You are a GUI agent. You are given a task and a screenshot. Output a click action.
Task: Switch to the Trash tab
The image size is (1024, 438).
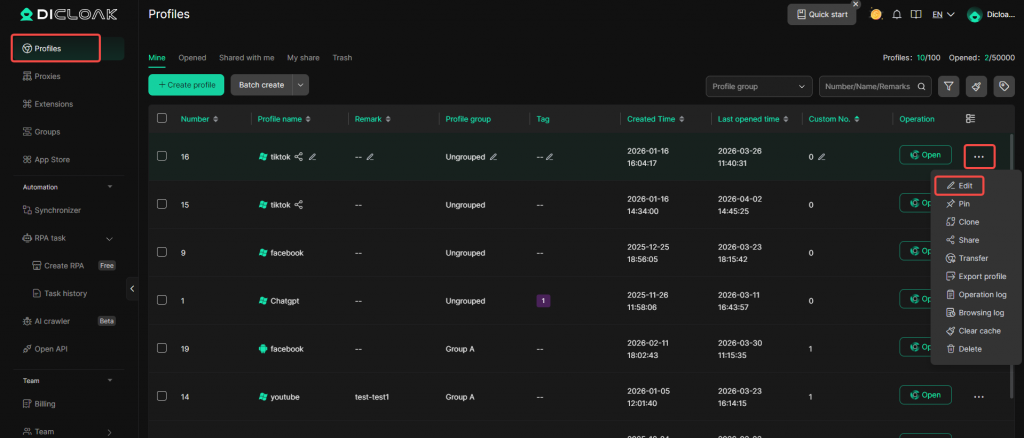342,58
